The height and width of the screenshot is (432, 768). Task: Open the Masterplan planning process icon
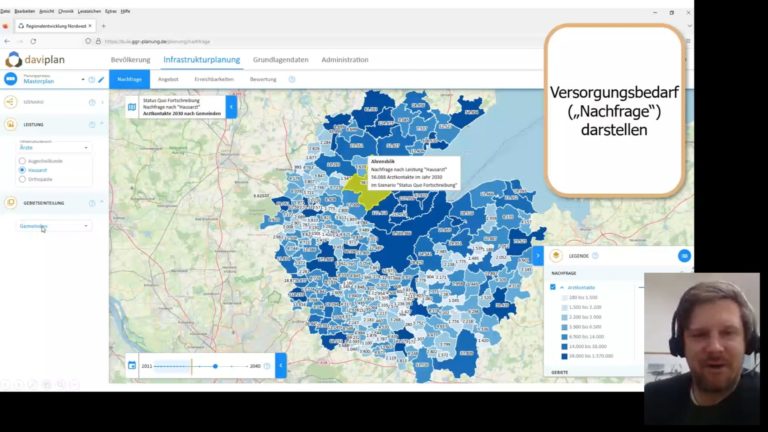coord(10,79)
